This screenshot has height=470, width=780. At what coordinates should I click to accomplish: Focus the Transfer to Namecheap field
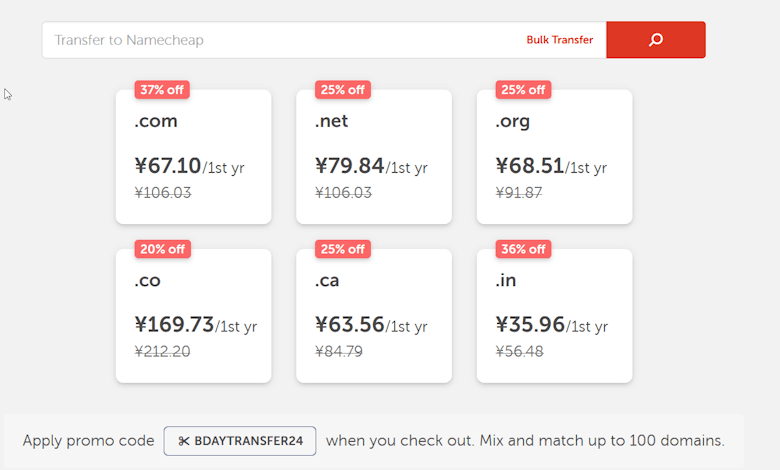coord(281,40)
